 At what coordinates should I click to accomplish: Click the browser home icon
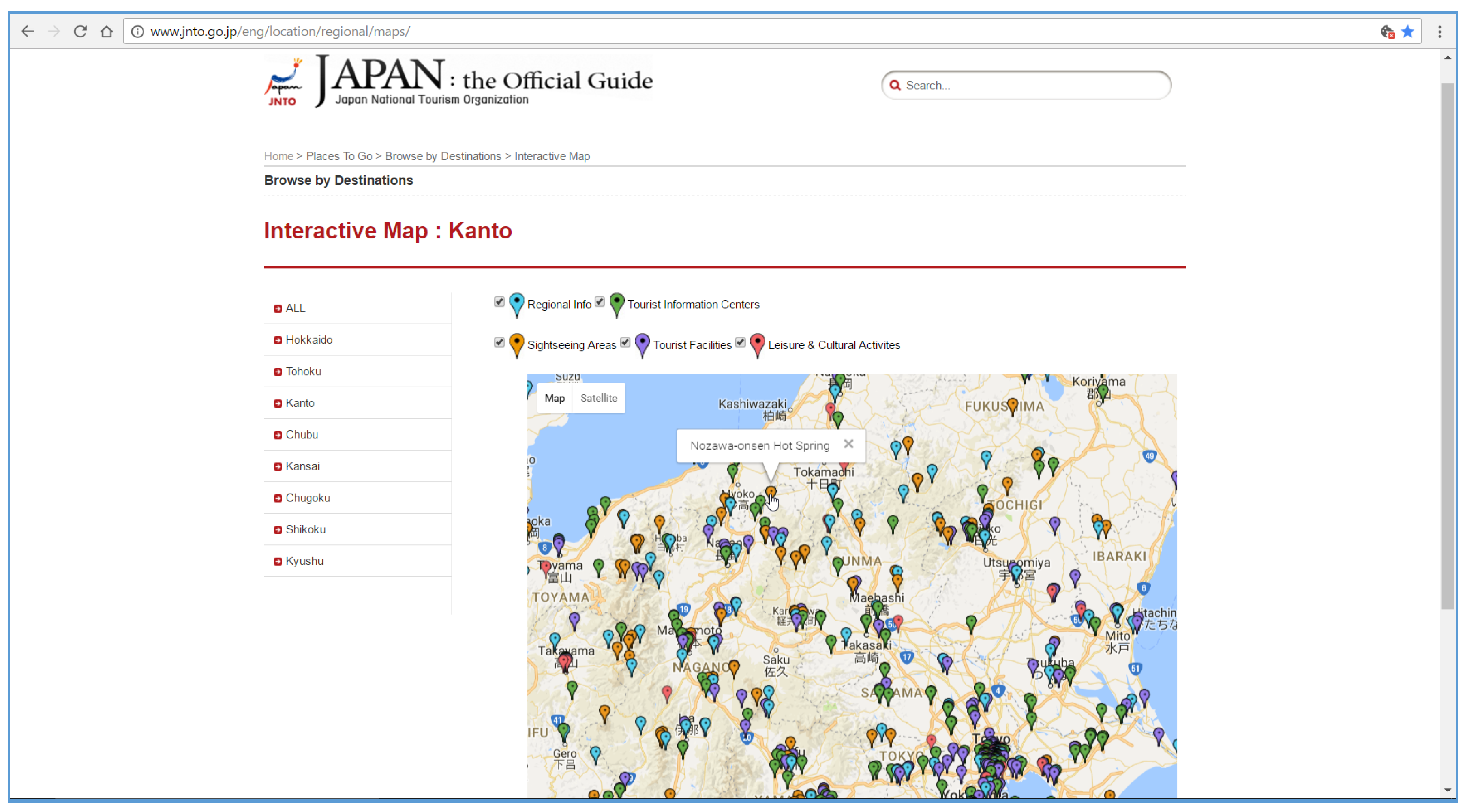[x=107, y=31]
